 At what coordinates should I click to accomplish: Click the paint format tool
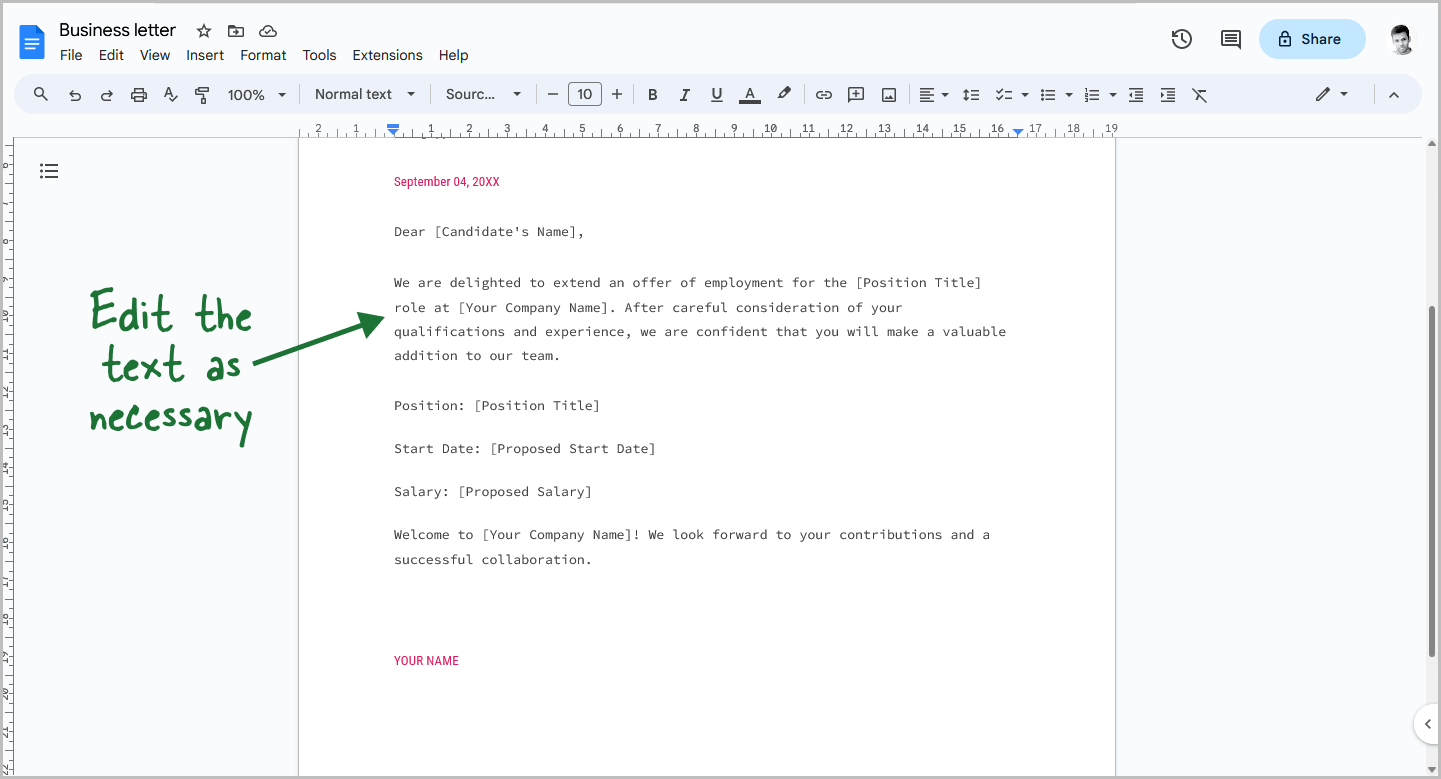click(x=202, y=94)
